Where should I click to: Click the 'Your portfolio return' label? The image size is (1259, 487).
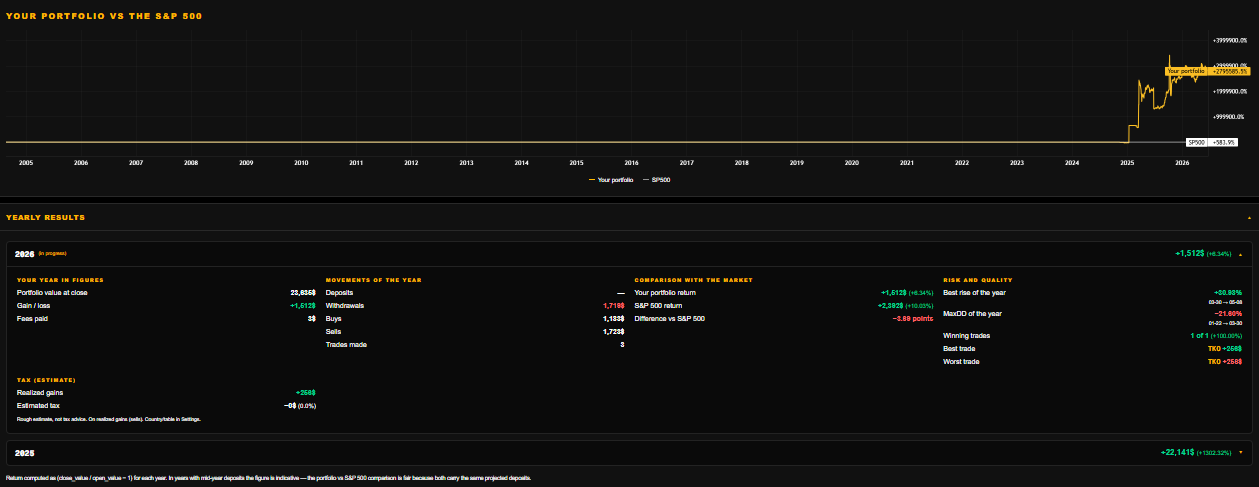[x=665, y=293]
